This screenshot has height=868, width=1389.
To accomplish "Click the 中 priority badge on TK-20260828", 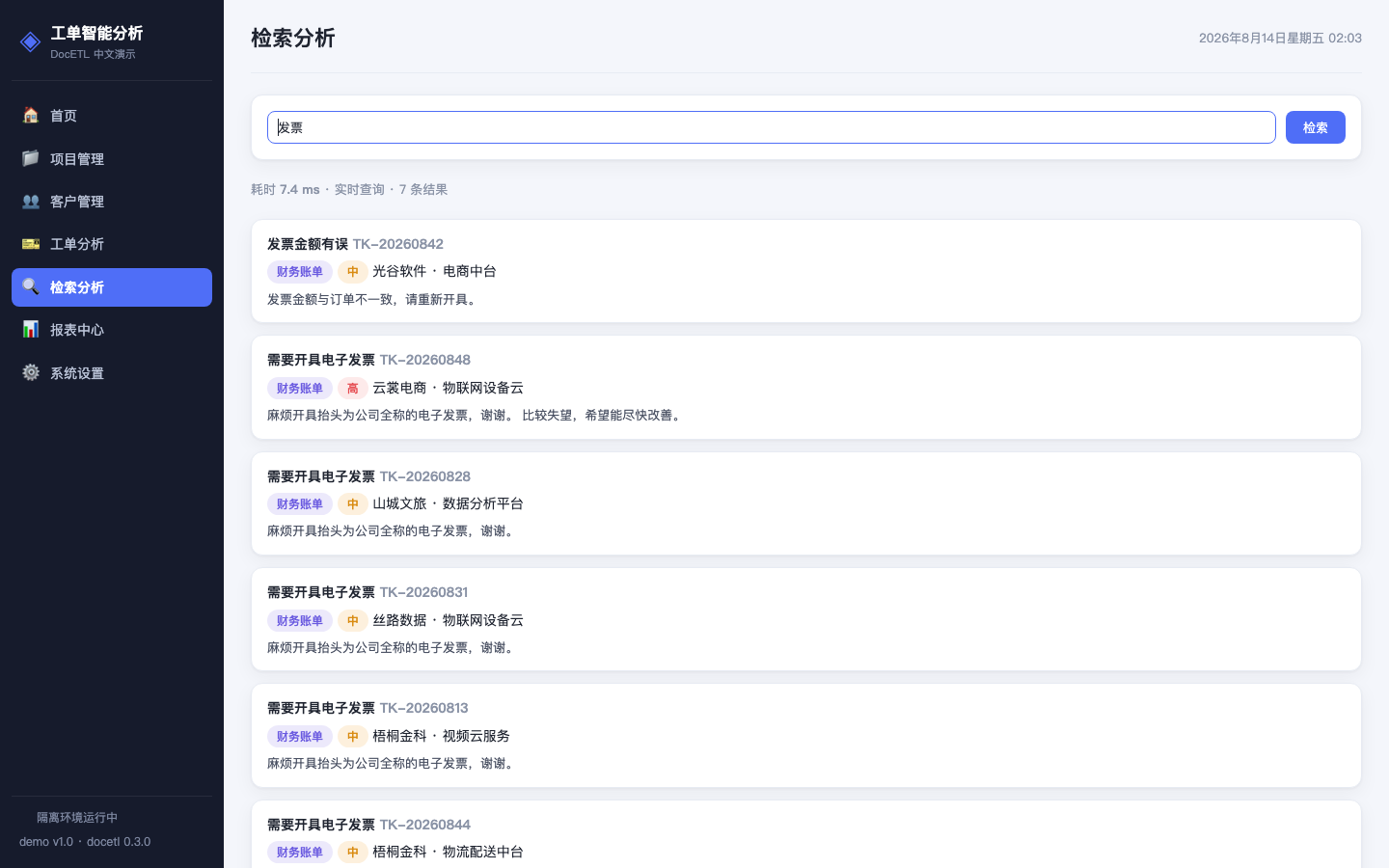I will click(x=352, y=503).
